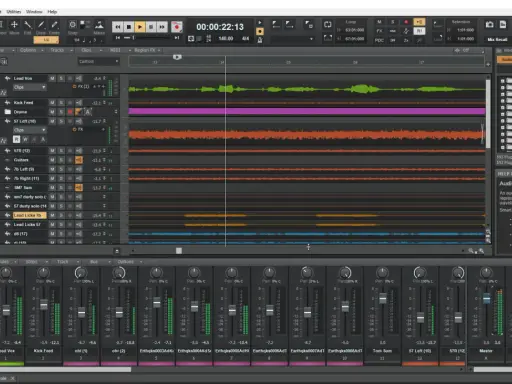Adjust the Kick Feed channel fader
The image size is (512, 384).
pyautogui.click(x=44, y=304)
